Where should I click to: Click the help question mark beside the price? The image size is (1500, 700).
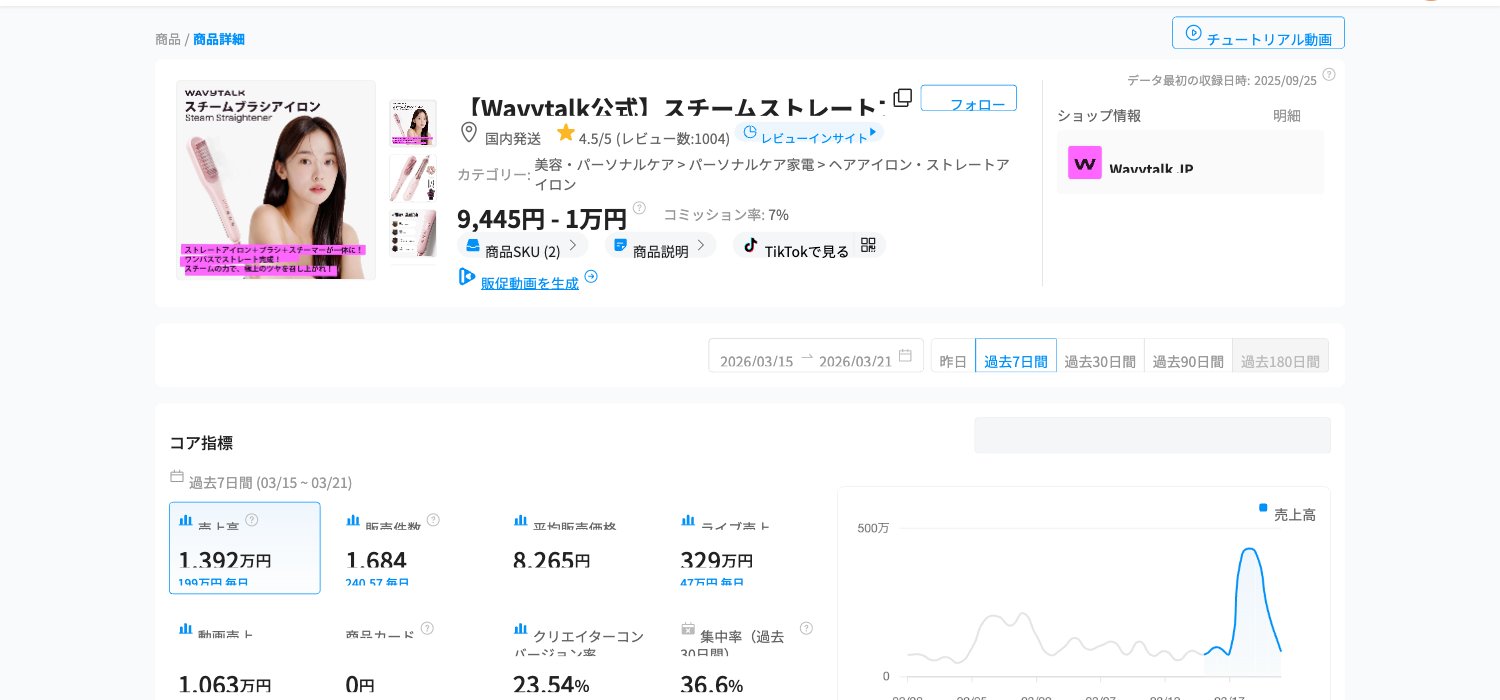coord(639,208)
